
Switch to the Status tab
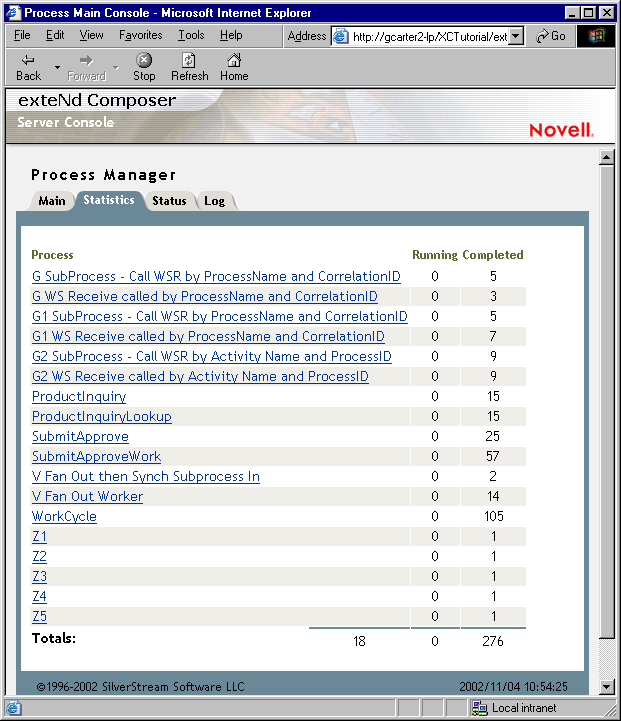(x=169, y=201)
